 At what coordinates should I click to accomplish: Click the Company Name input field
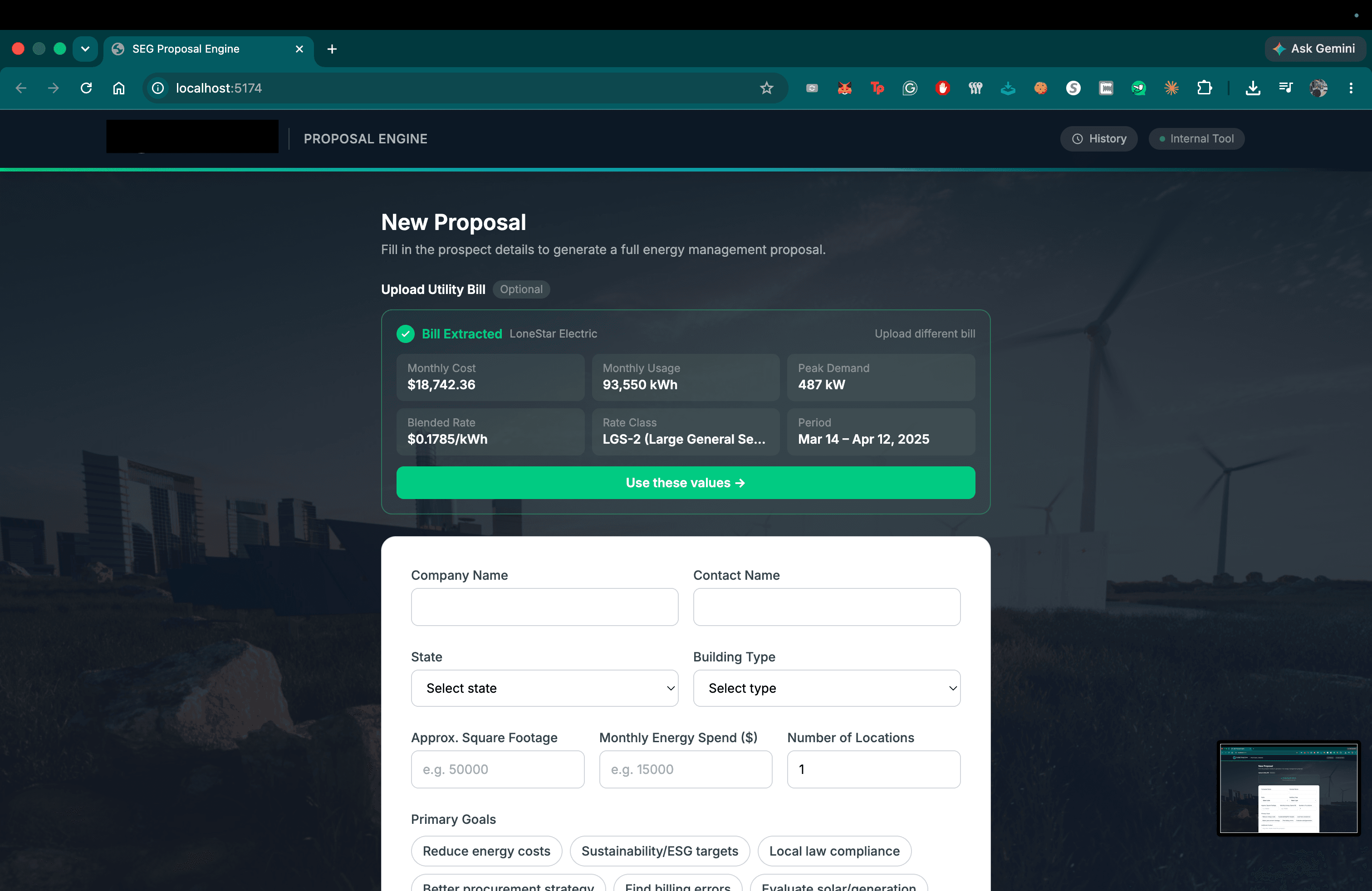(x=544, y=607)
